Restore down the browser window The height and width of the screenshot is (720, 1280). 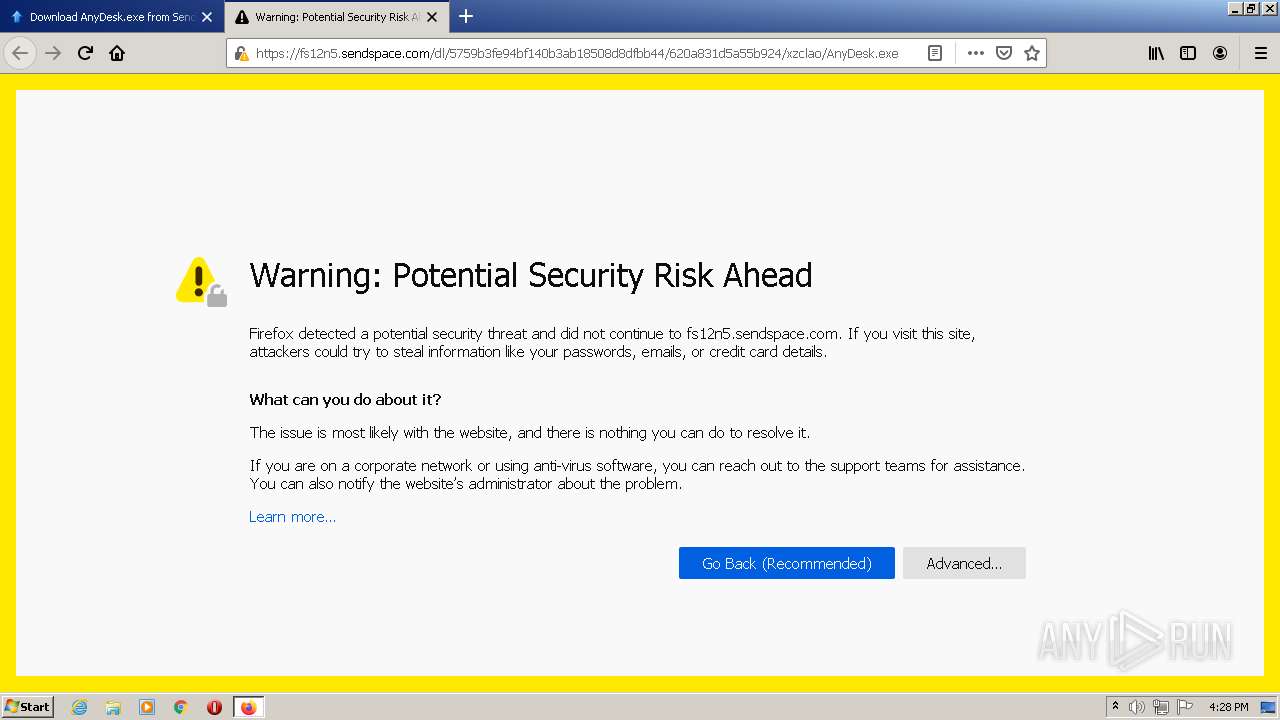coord(1251,8)
